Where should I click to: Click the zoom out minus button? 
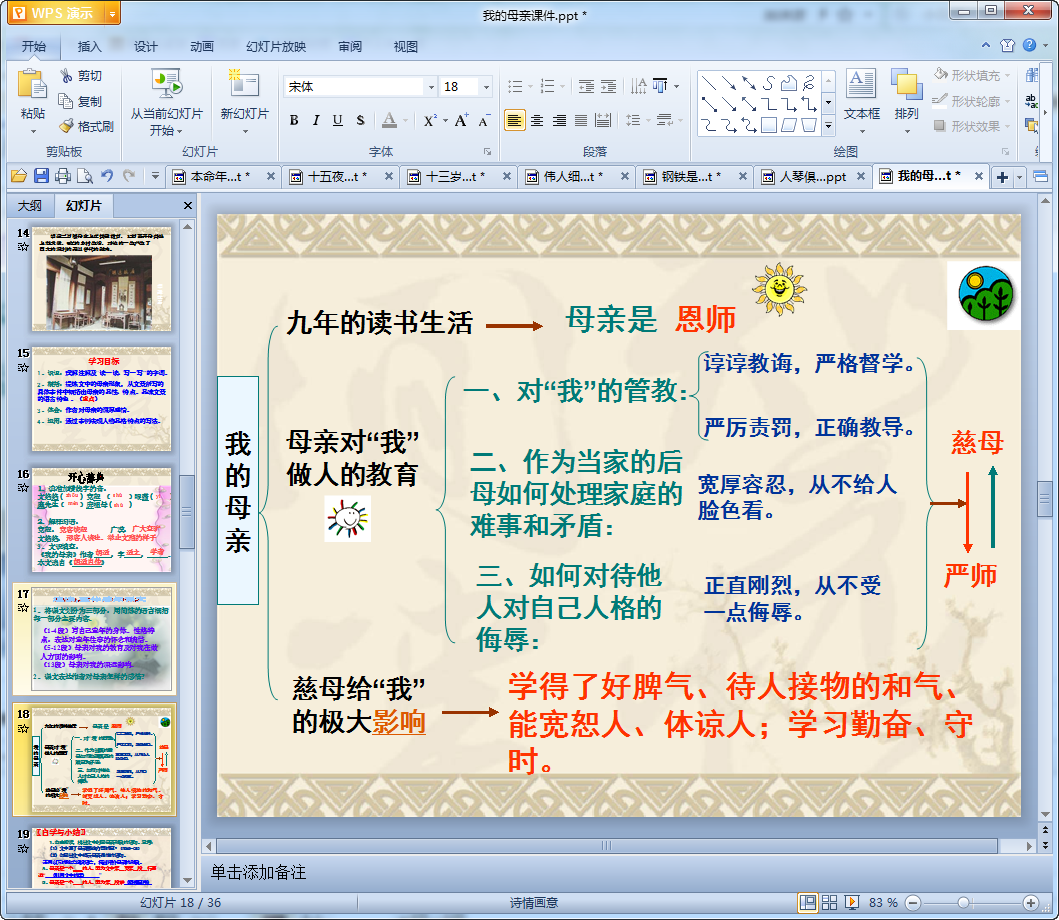click(913, 902)
